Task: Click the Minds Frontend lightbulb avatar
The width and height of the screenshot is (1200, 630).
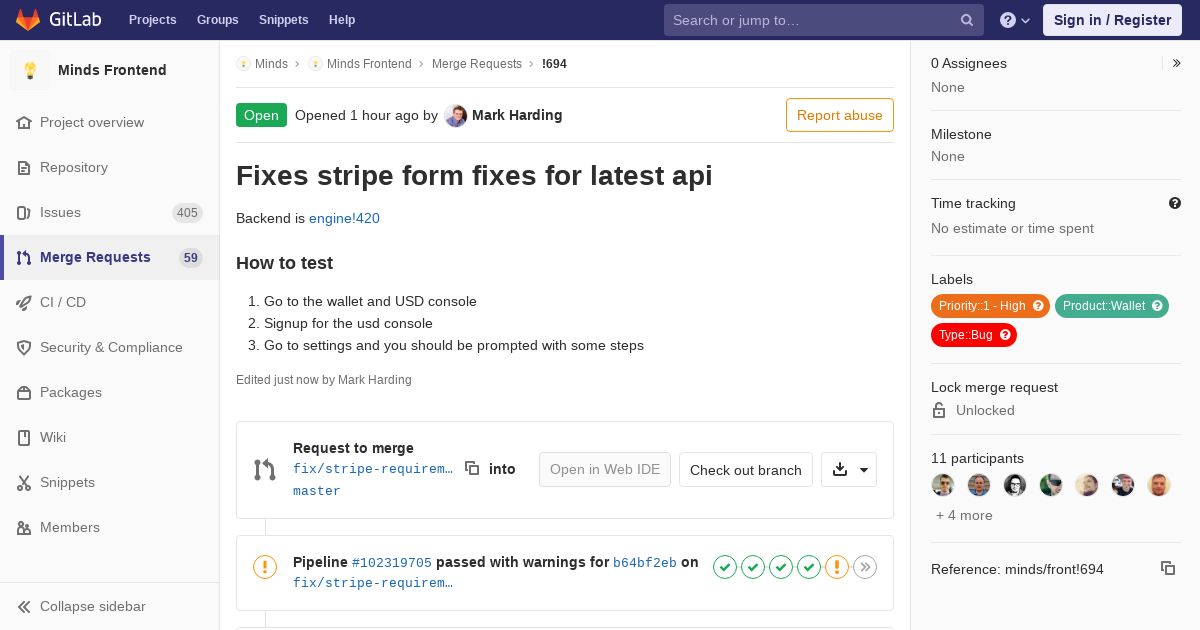Action: pyautogui.click(x=30, y=70)
